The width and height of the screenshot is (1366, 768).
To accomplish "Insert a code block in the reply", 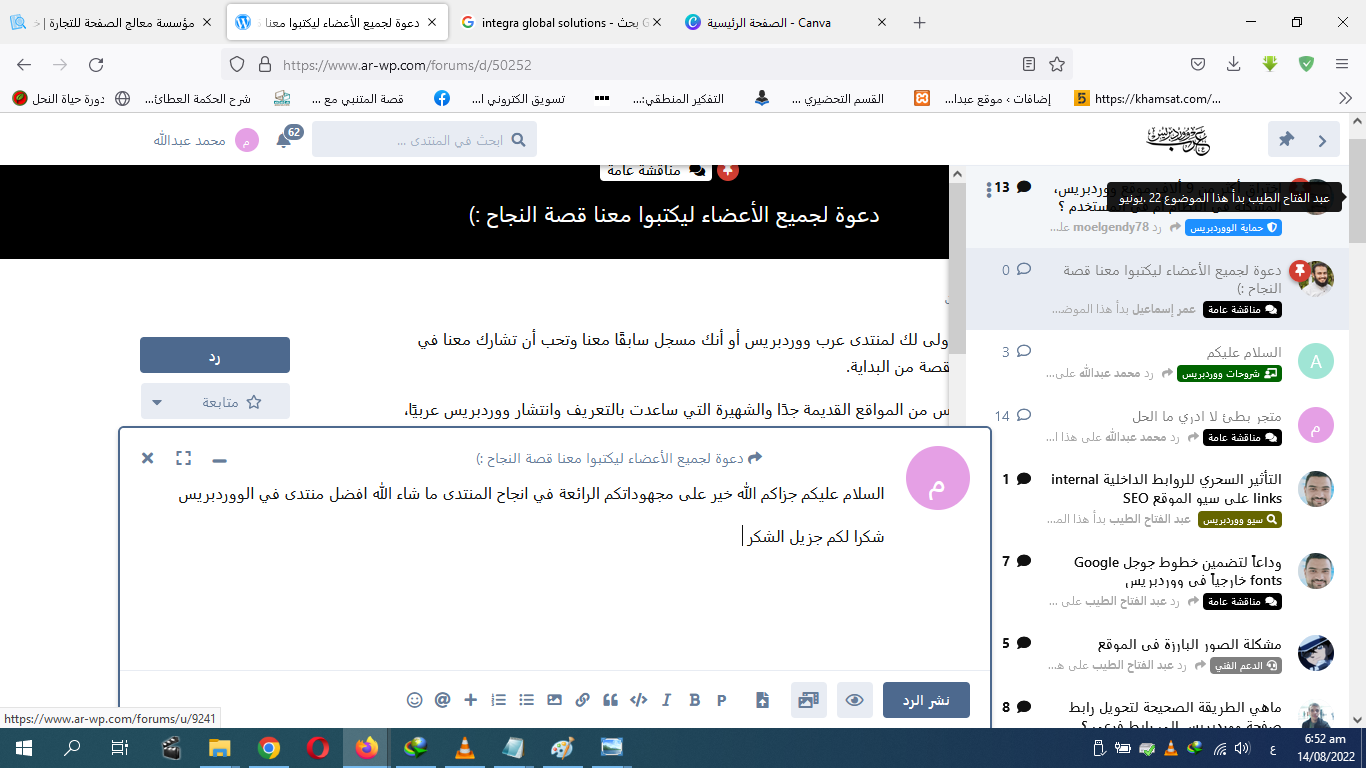I will click(x=639, y=700).
